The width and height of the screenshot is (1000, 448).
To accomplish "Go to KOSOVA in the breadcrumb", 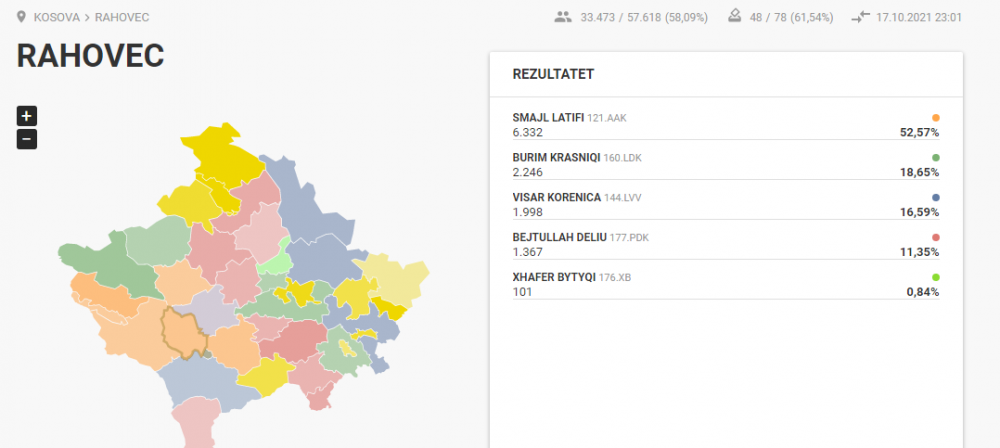I will [x=56, y=18].
